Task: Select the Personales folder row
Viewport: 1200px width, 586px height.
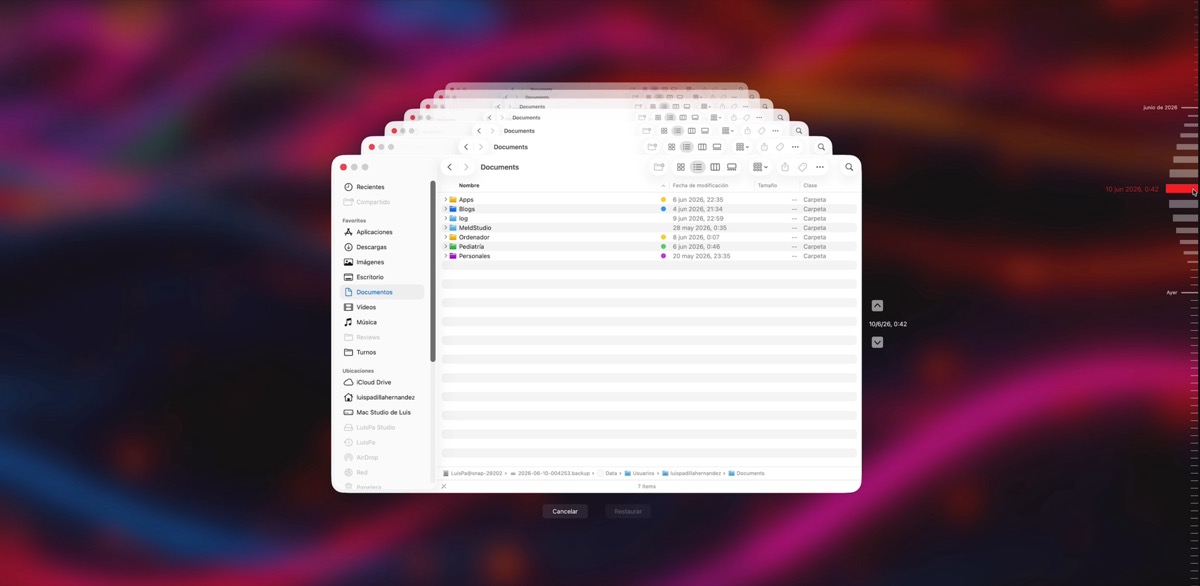Action: click(649, 256)
